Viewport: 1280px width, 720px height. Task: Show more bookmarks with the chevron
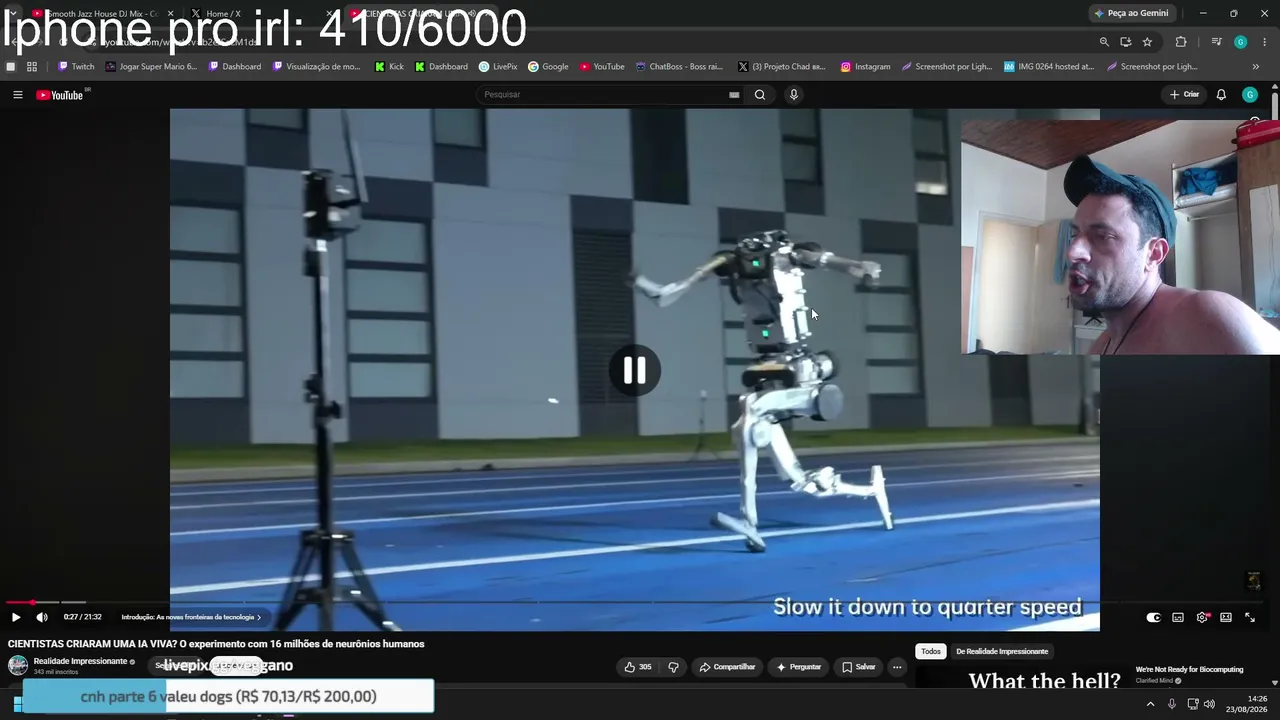coord(1256,67)
